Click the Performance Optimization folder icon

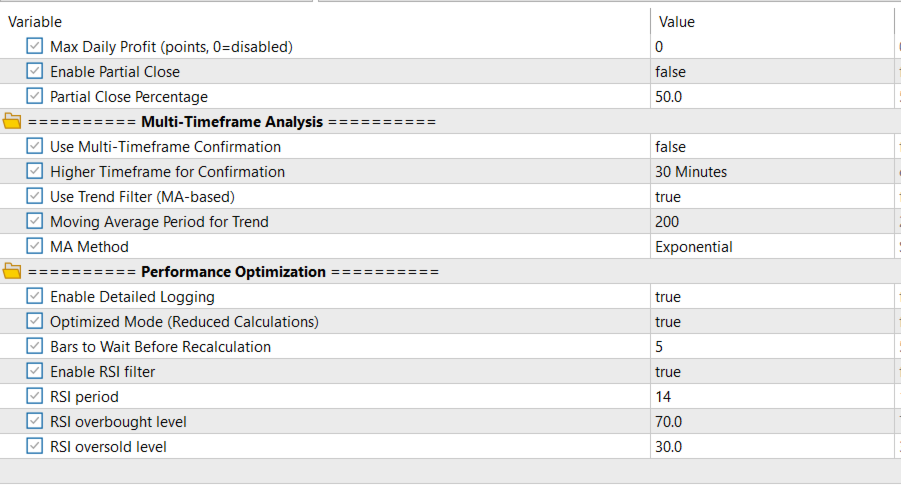click(12, 272)
